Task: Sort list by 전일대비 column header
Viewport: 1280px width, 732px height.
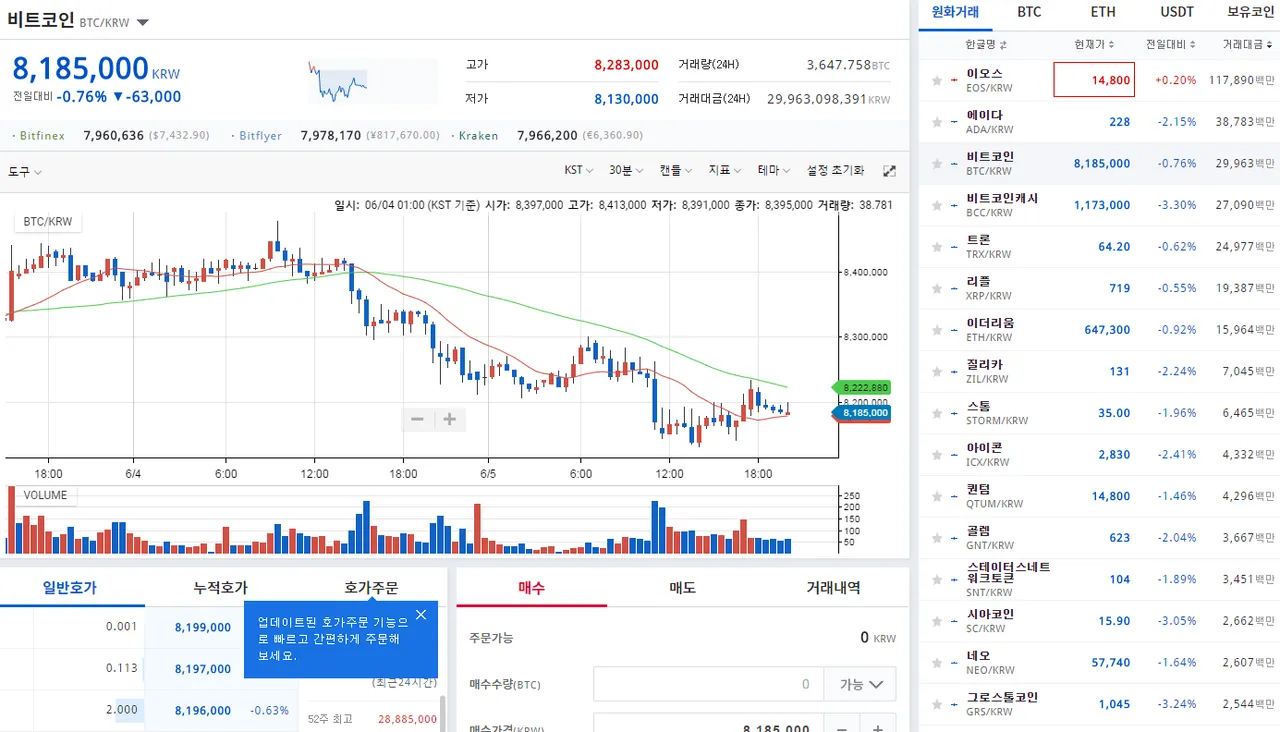Action: click(1170, 45)
